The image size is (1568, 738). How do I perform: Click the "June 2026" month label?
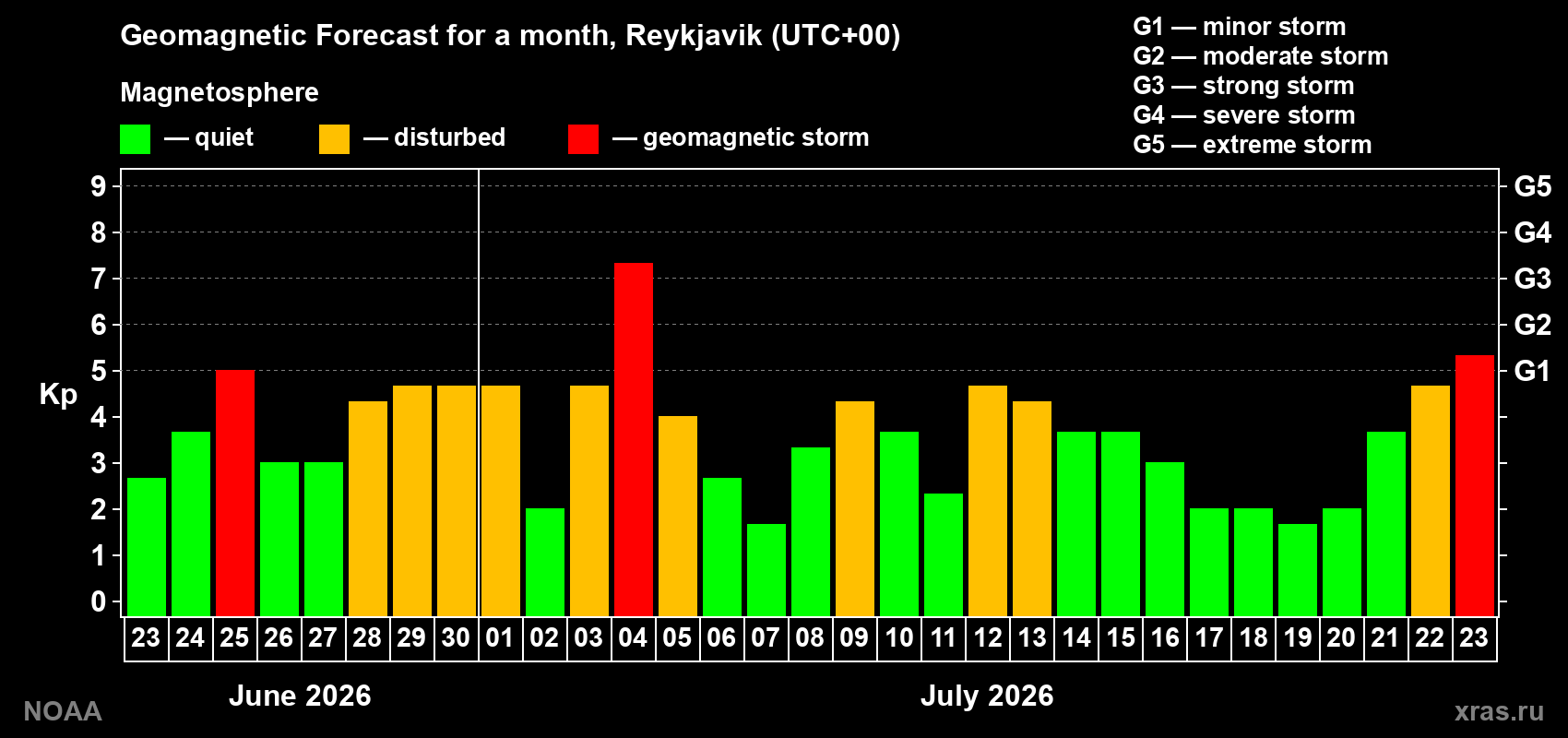coord(300,696)
